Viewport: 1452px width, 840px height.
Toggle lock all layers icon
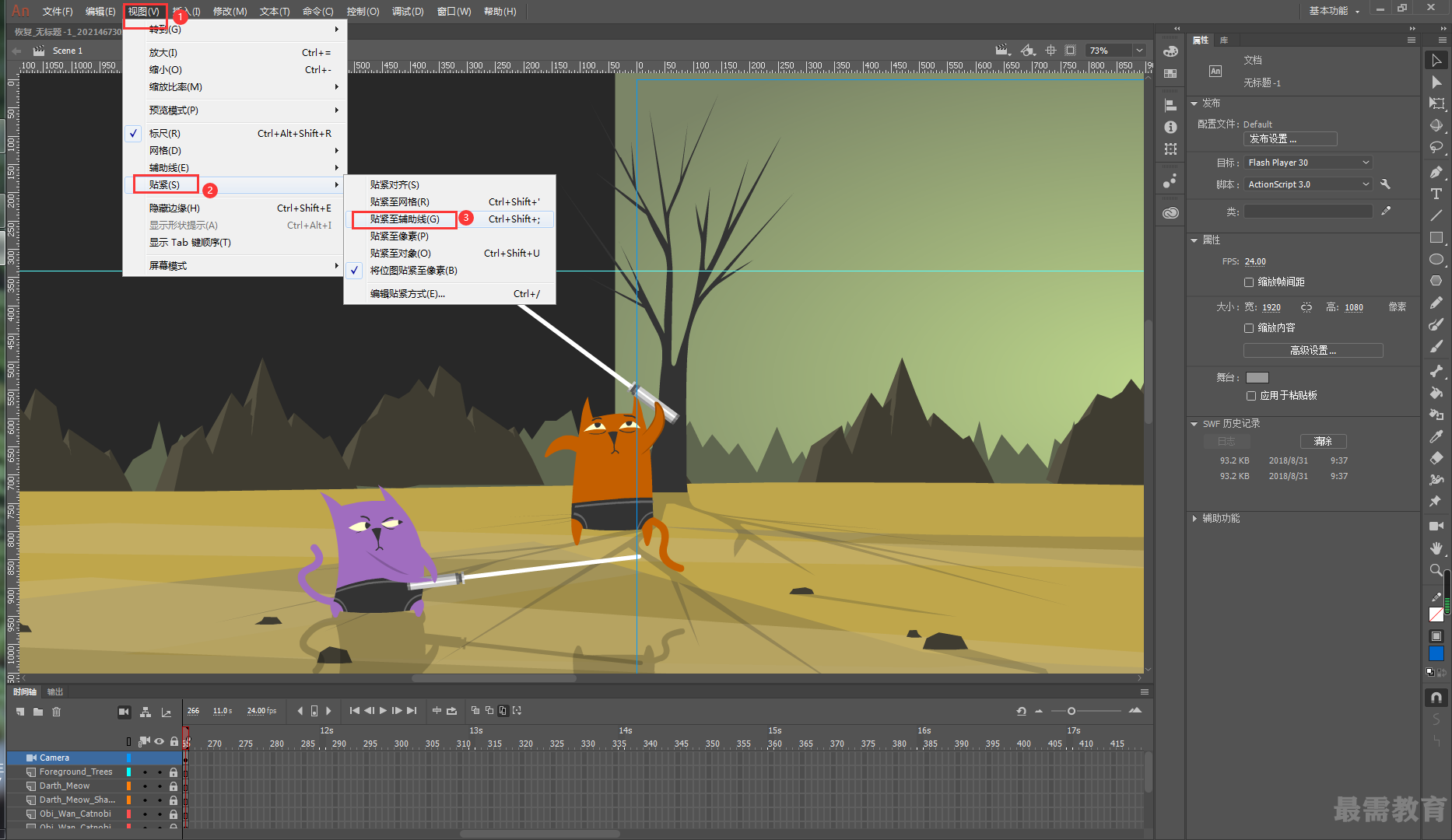tap(174, 741)
